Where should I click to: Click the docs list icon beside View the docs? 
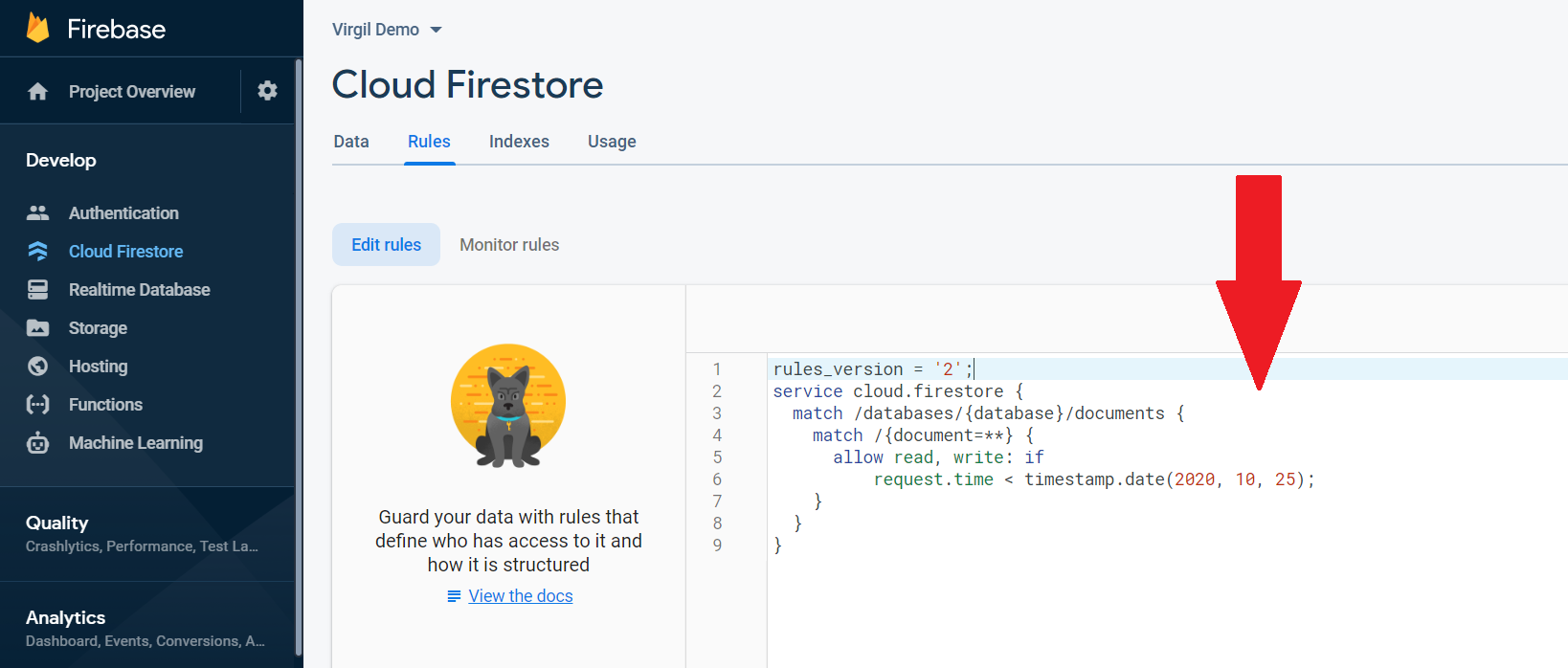(x=454, y=596)
